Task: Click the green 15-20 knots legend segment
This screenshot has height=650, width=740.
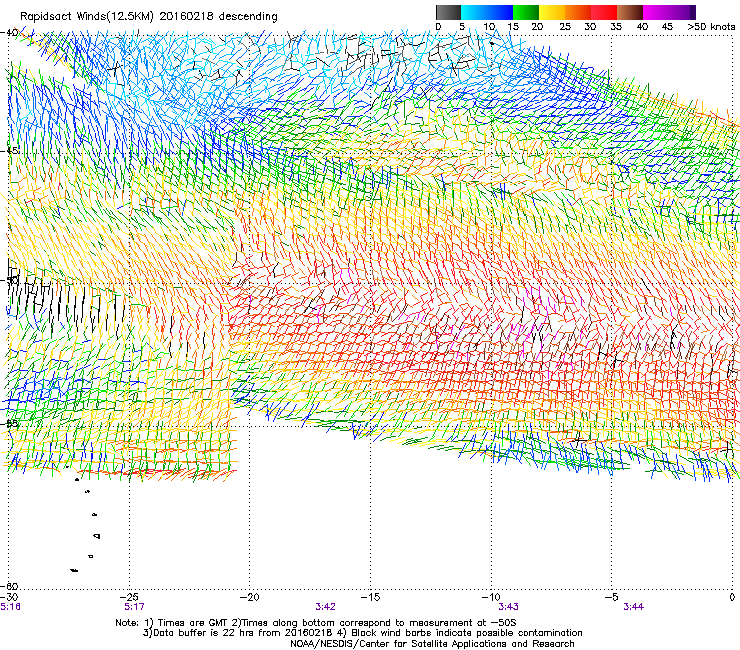Action: point(526,12)
